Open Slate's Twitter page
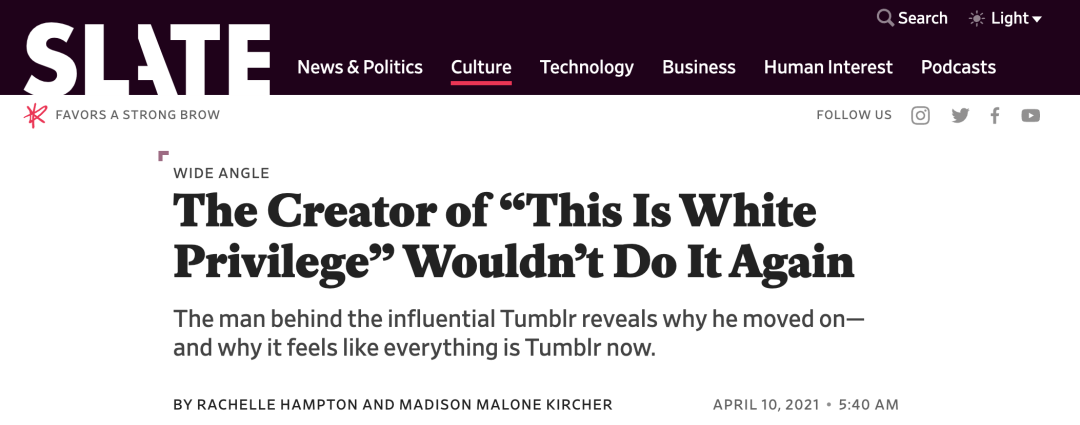This screenshot has height=425, width=1080. [960, 115]
